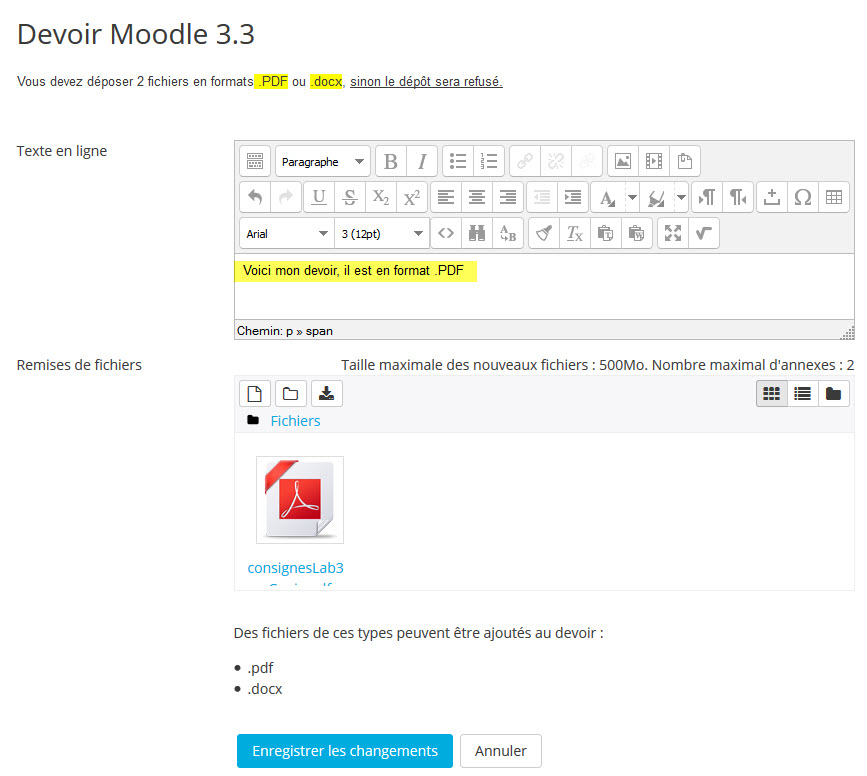Click Enregistrer les changements button
Screen dimensions: 867x776
pyautogui.click(x=345, y=751)
